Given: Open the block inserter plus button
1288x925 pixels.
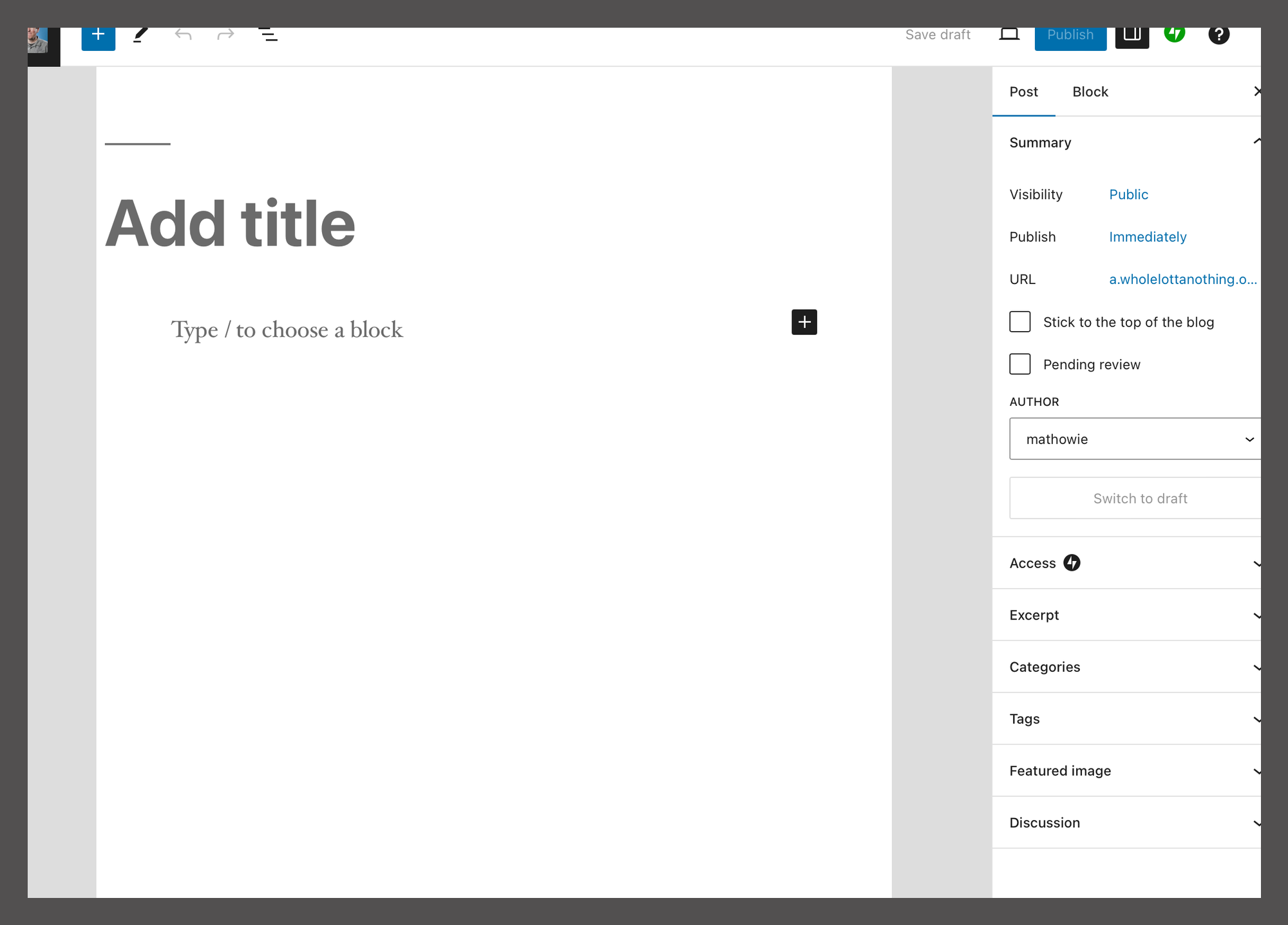Looking at the screenshot, I should (98, 36).
